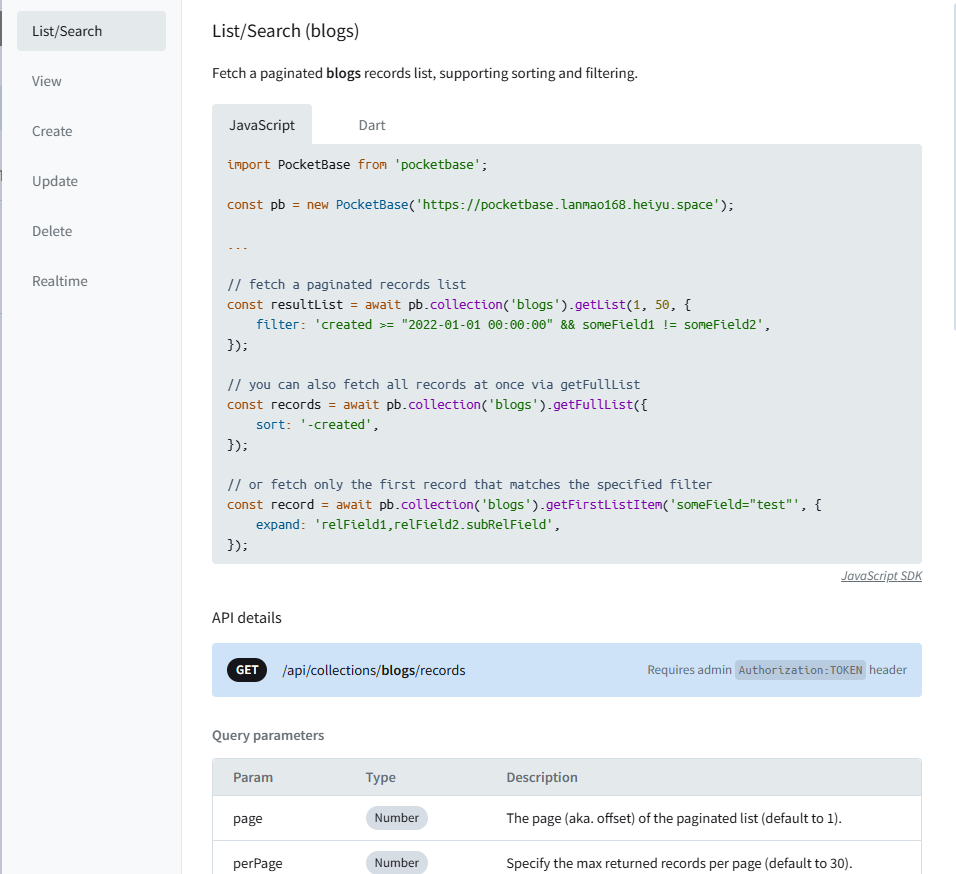
Task: Click the sort: '-created' code line
Action: (317, 425)
